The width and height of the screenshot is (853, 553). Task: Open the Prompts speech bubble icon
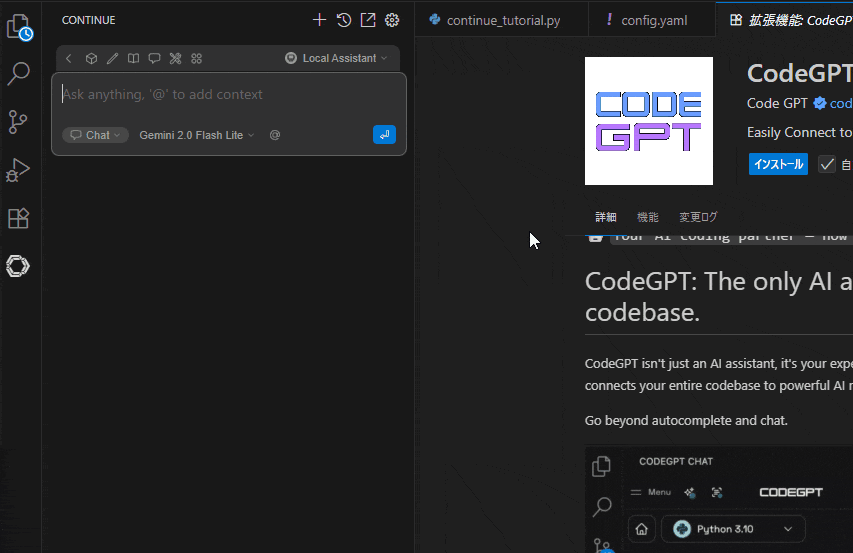[x=154, y=58]
